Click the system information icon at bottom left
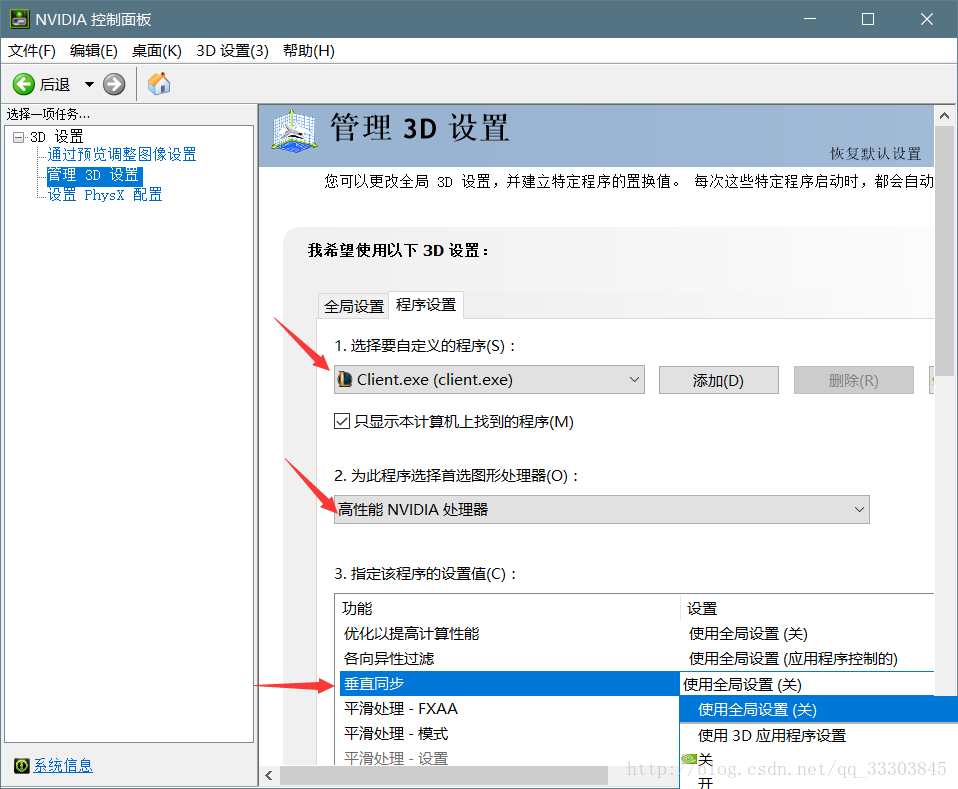Screen dimensions: 958x789 [21, 765]
